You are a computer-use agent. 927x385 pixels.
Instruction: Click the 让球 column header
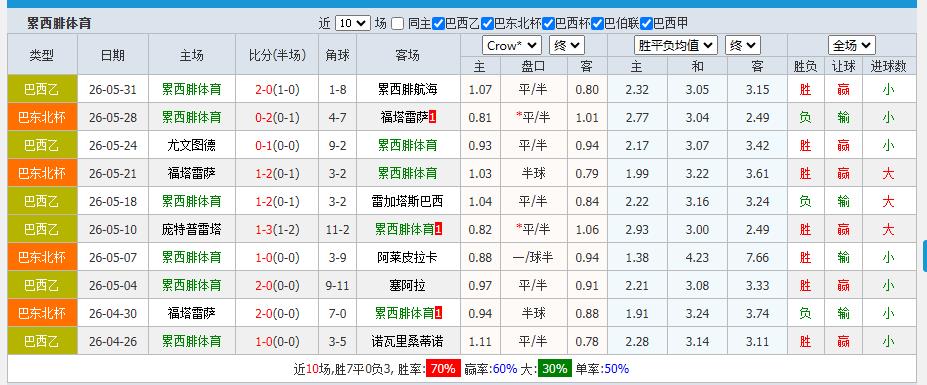843,66
